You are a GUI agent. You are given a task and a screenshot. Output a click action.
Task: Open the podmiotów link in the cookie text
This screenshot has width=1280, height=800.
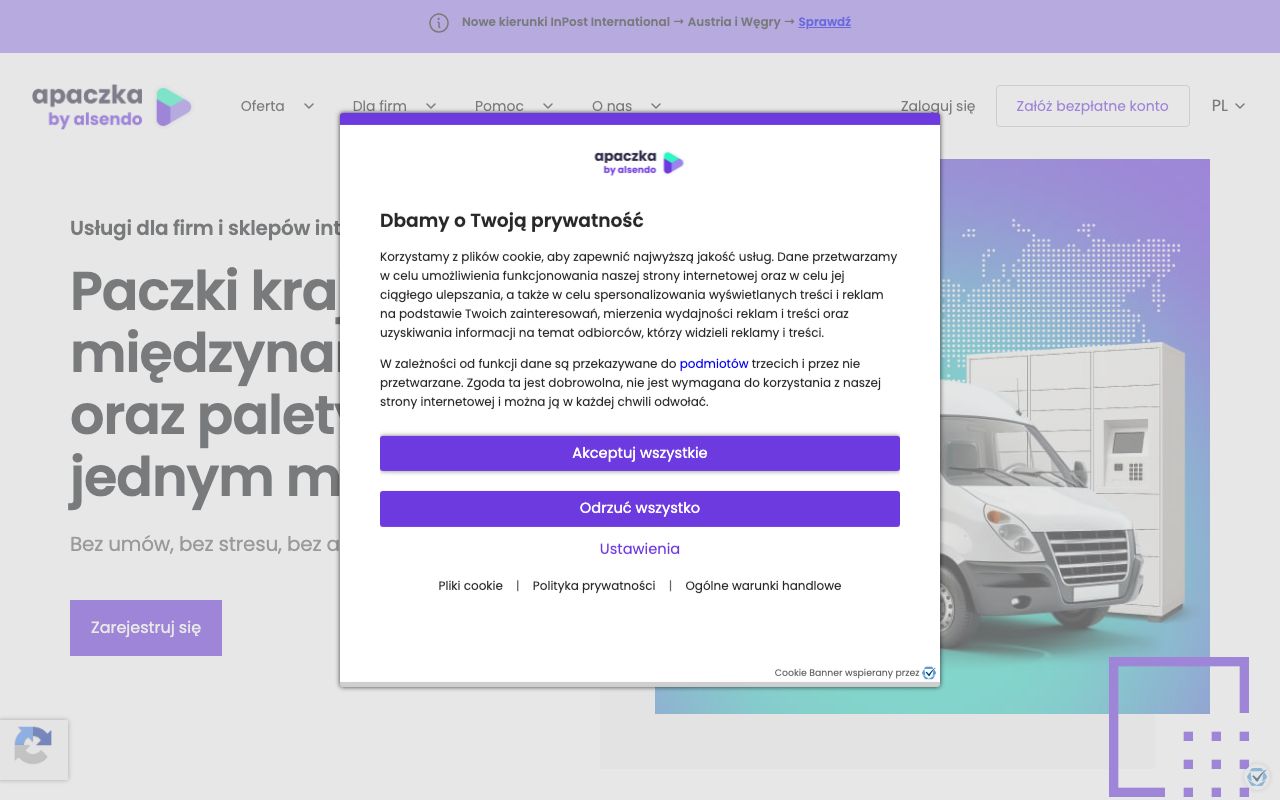714,364
